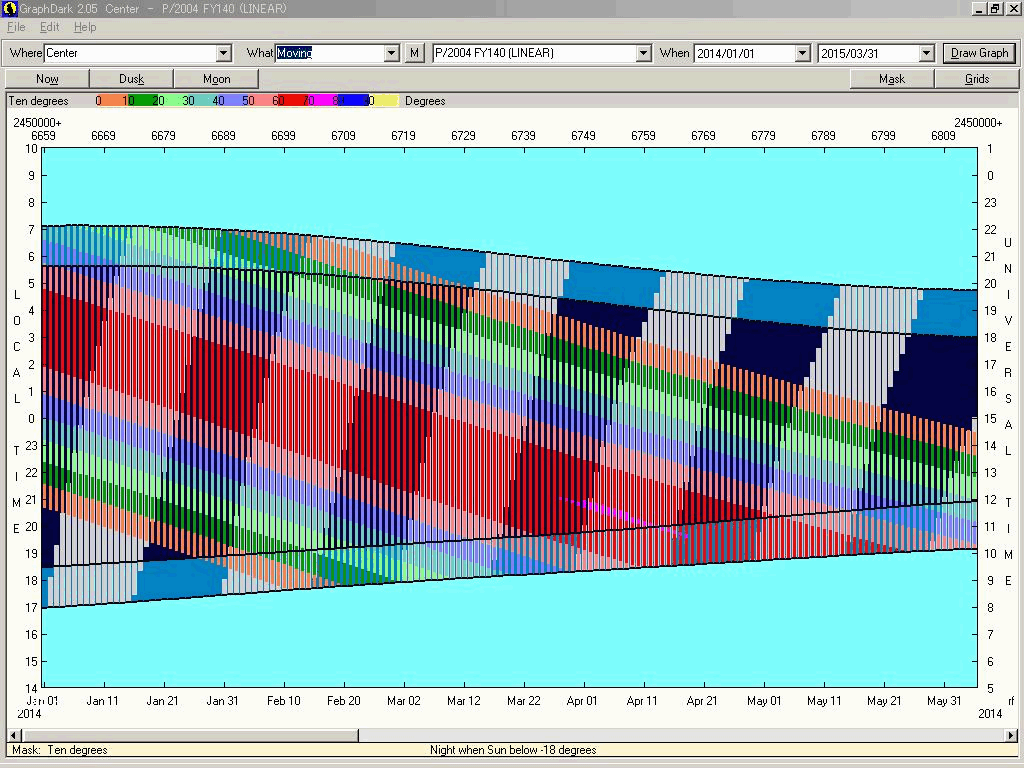Click the 'Degrees' legend unit label

[425, 101]
